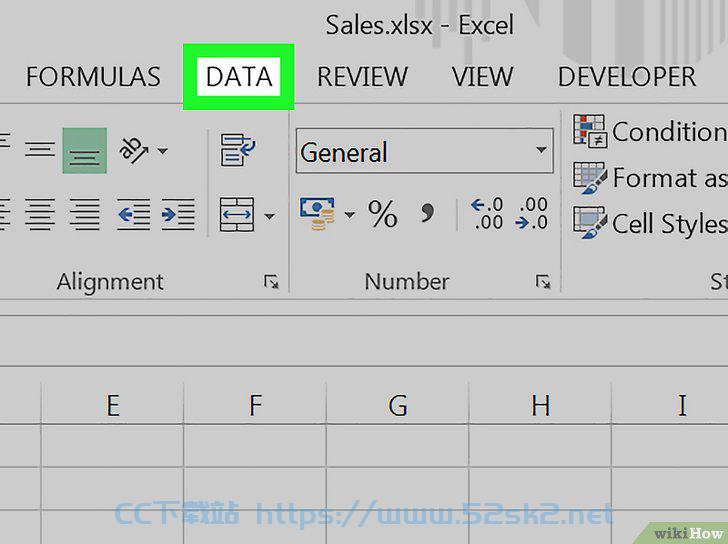Select column E header
Screen dimensions: 728x544
click(x=112, y=405)
